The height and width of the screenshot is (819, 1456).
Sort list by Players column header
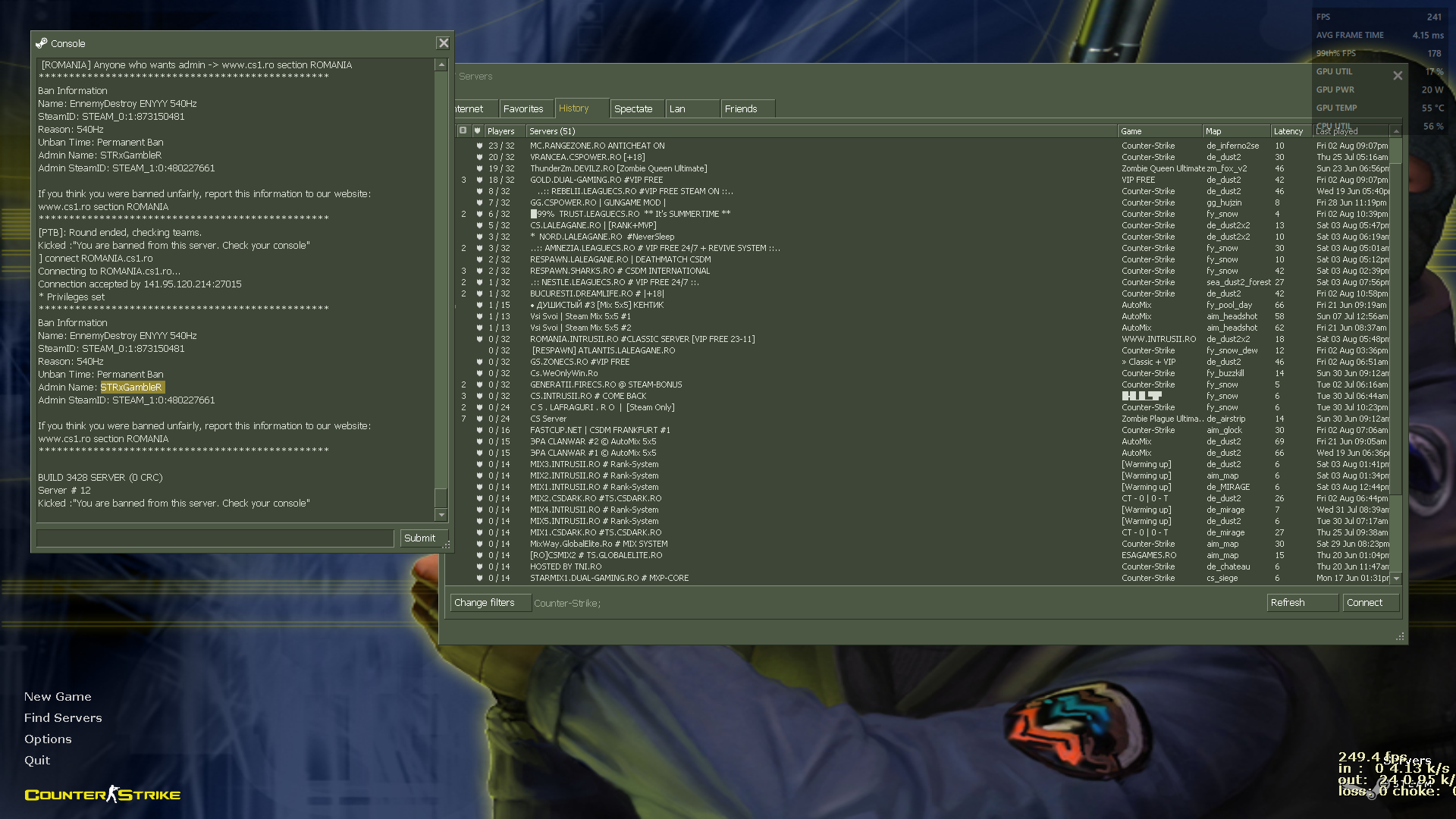pos(503,131)
